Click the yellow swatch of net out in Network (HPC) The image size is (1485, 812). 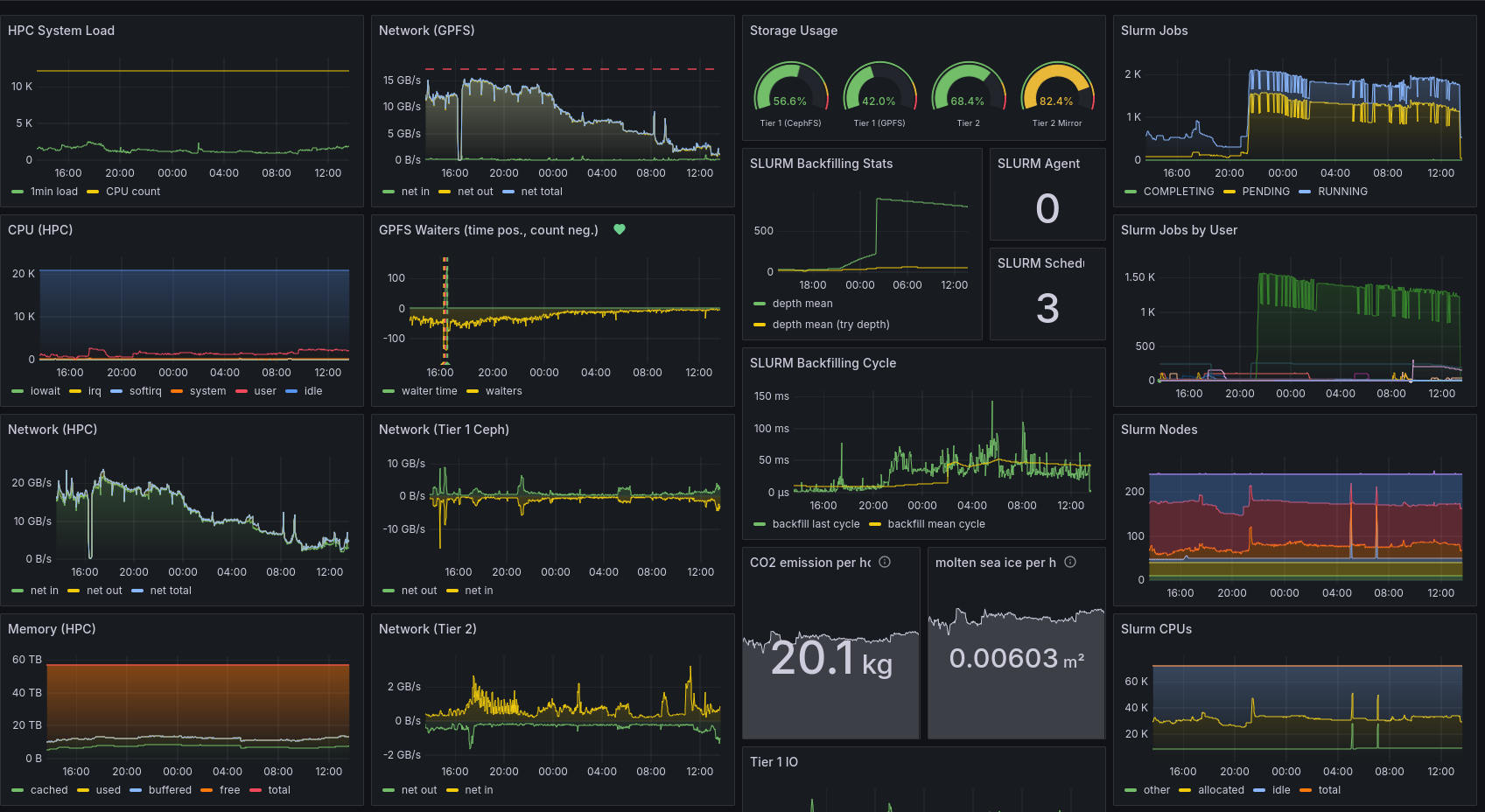tap(74, 591)
